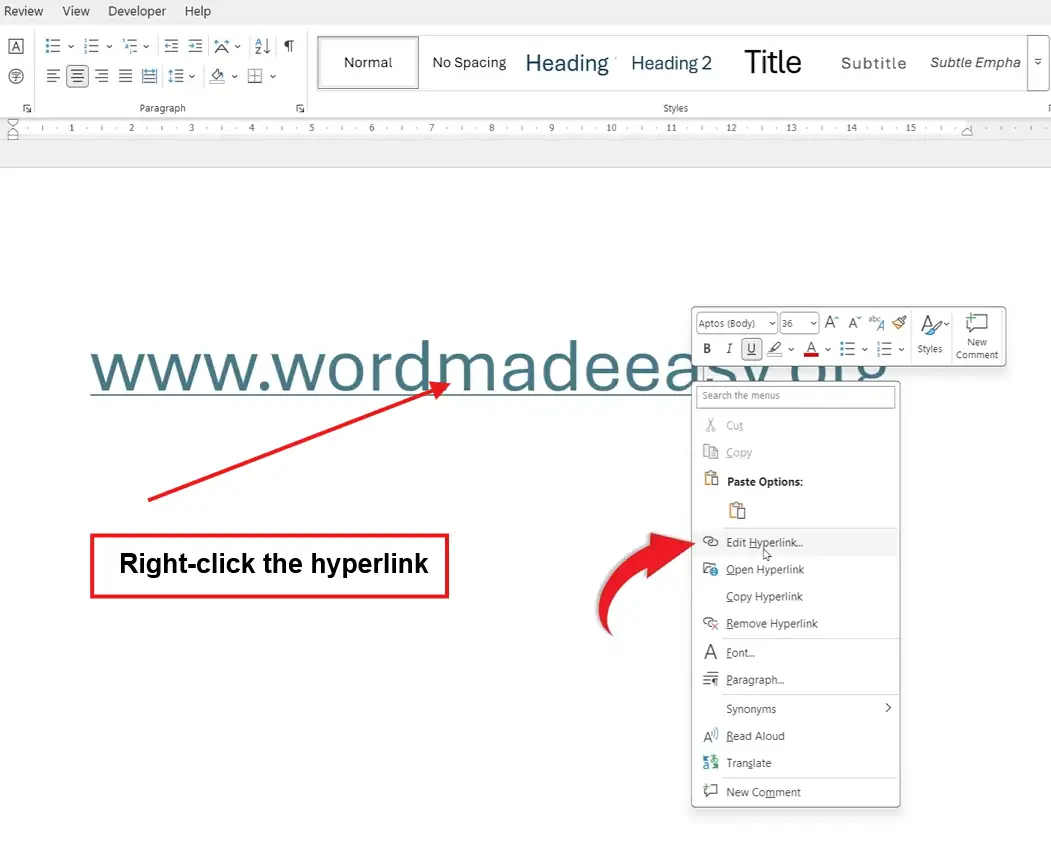Choose Translate from context menu
This screenshot has height=863, width=1051.
point(795,763)
